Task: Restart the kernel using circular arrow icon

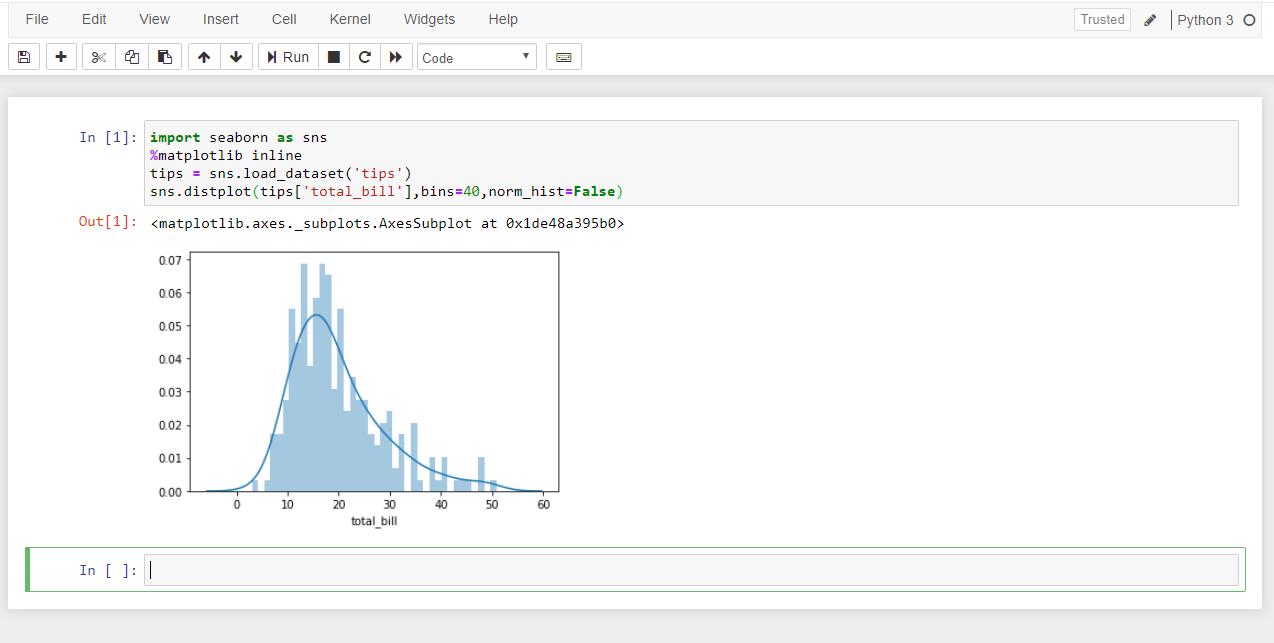Action: (363, 56)
